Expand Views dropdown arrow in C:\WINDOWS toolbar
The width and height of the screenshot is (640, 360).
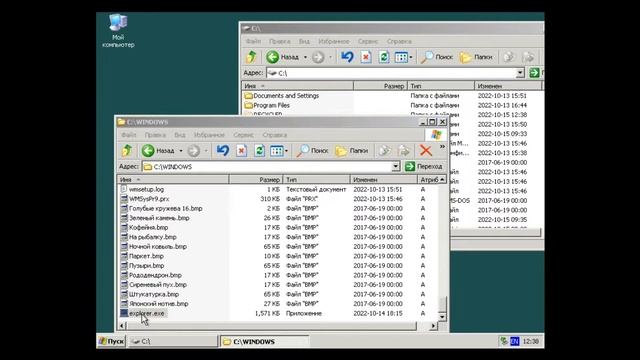click(x=287, y=151)
